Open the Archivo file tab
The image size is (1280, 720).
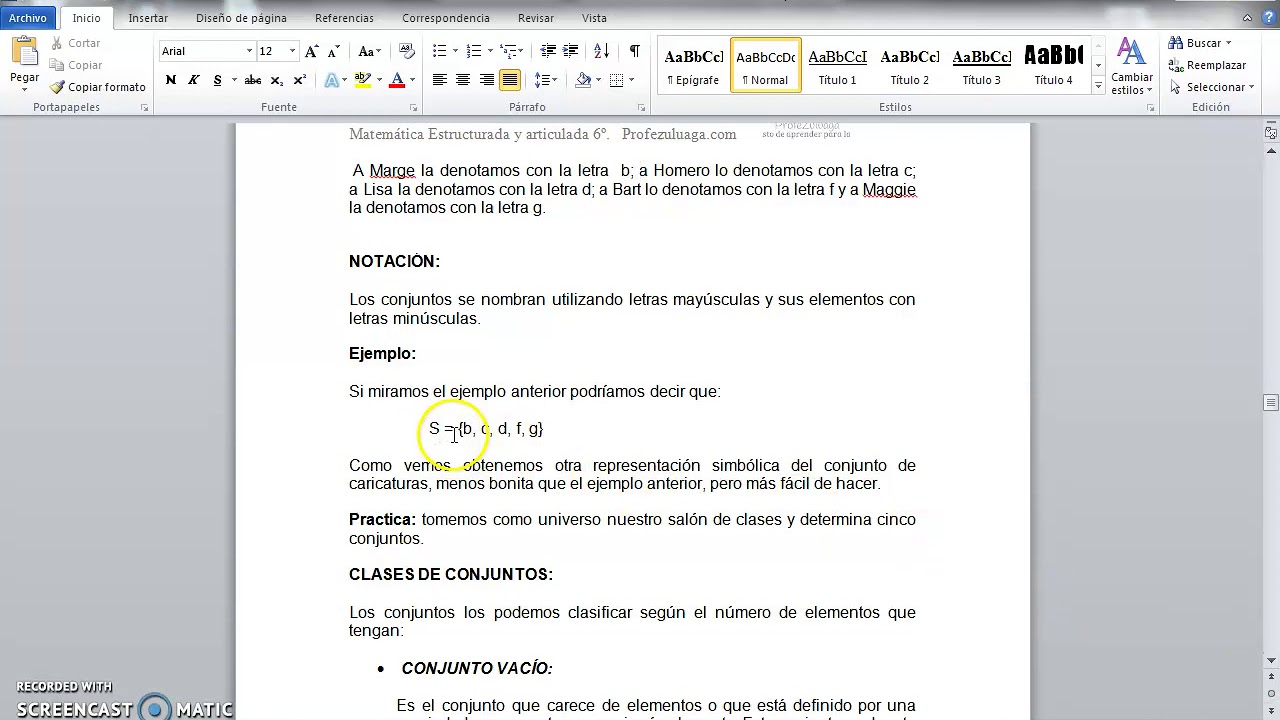click(x=28, y=18)
